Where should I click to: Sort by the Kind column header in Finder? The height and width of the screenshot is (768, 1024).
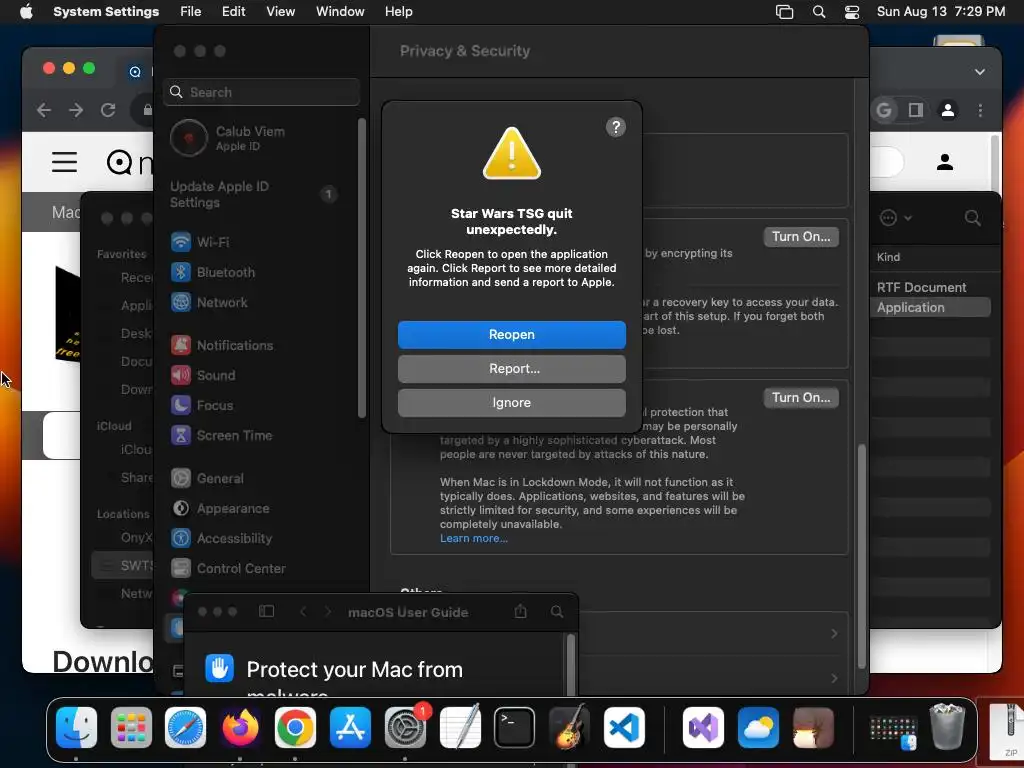888,257
